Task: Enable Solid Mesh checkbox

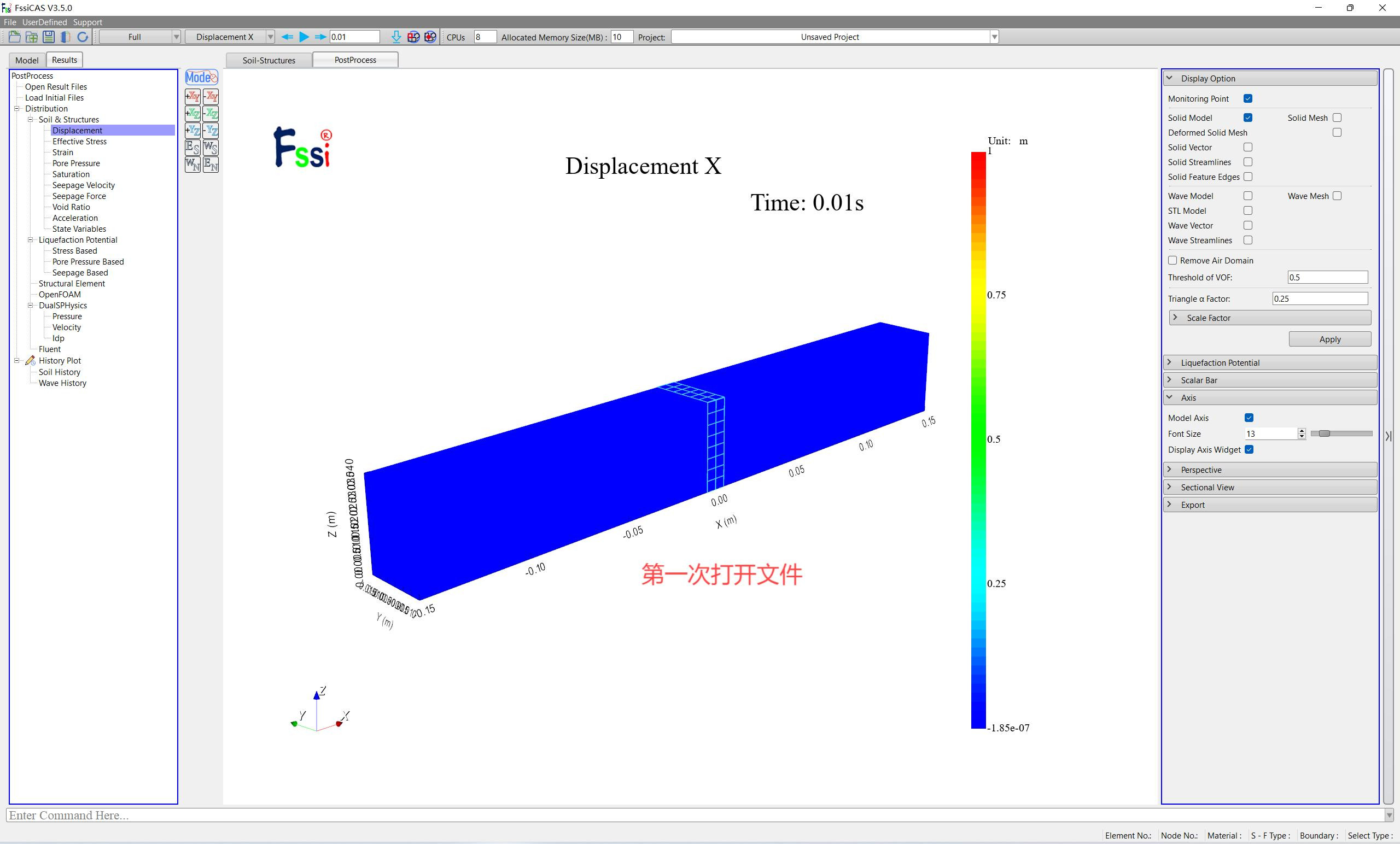Action: [x=1337, y=118]
